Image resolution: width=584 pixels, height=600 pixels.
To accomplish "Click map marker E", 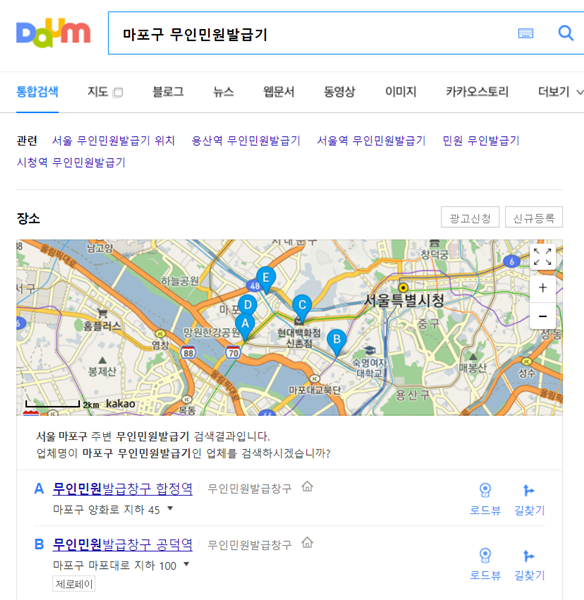I will (x=266, y=280).
